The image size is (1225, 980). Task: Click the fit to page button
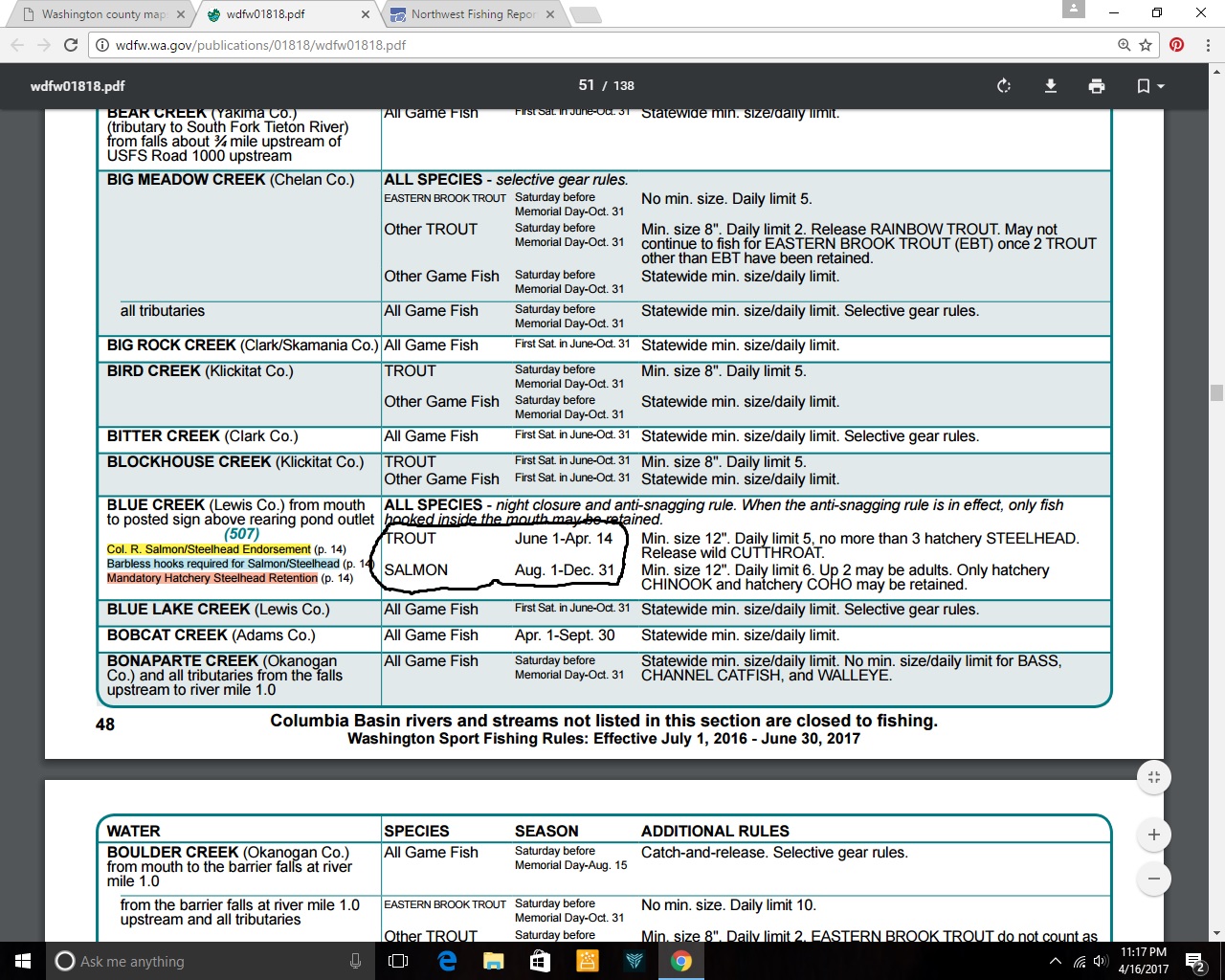(1153, 777)
